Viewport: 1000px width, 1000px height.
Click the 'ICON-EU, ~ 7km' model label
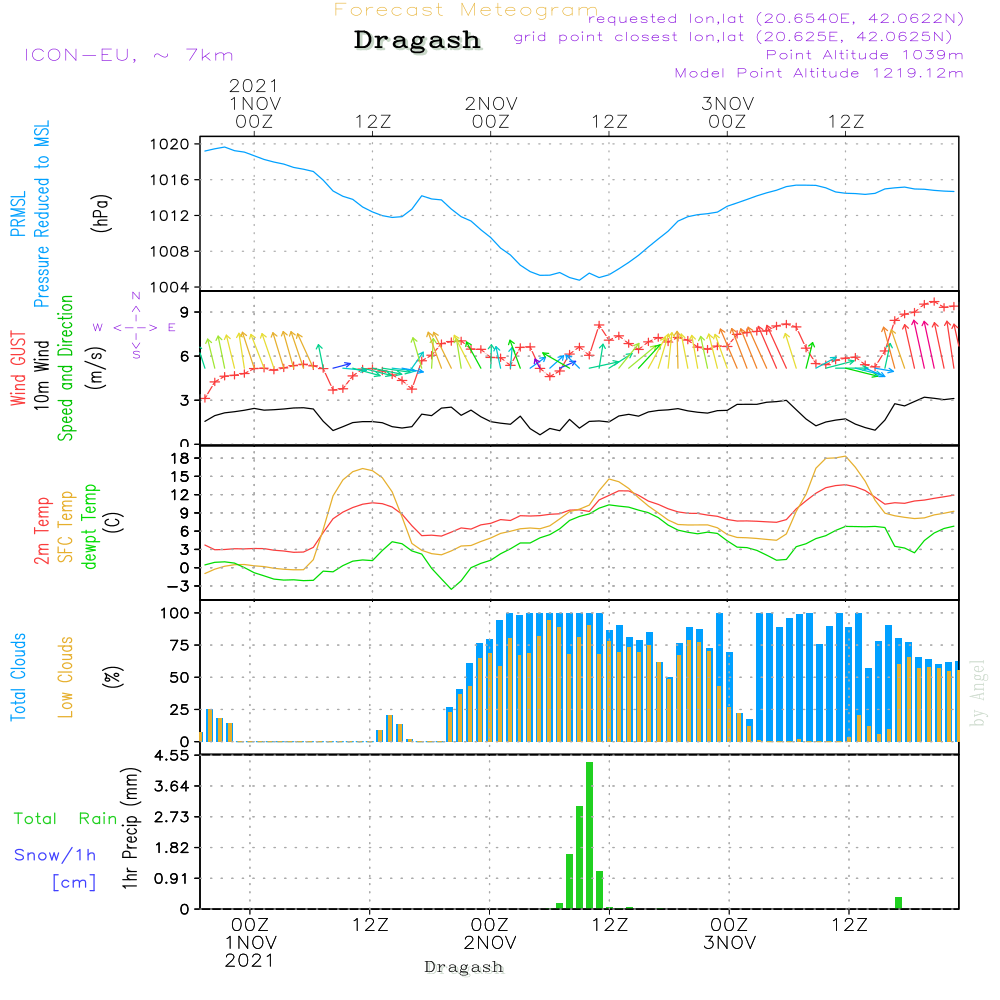pos(129,55)
